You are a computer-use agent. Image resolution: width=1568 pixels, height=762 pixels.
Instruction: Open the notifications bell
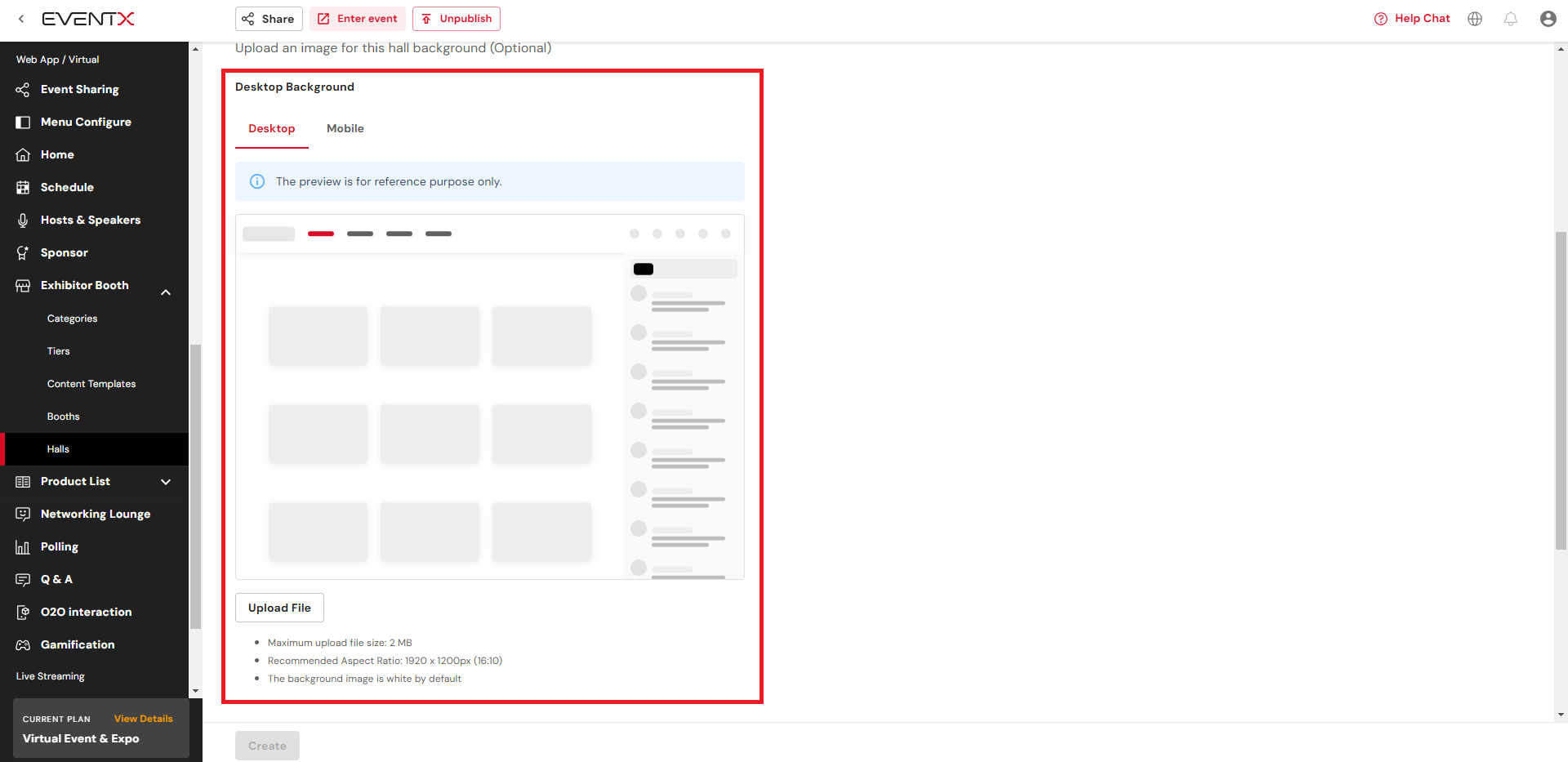(1511, 19)
